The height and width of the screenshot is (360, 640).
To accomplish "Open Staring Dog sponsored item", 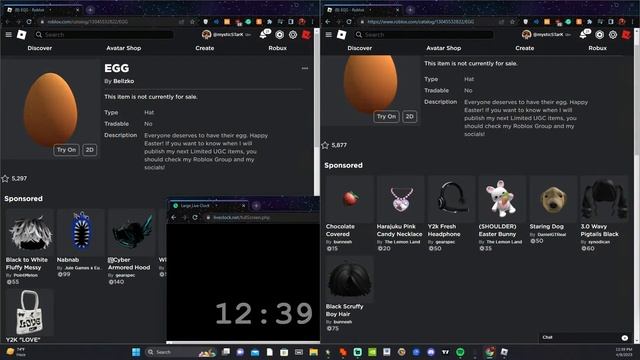I will click(x=553, y=210).
